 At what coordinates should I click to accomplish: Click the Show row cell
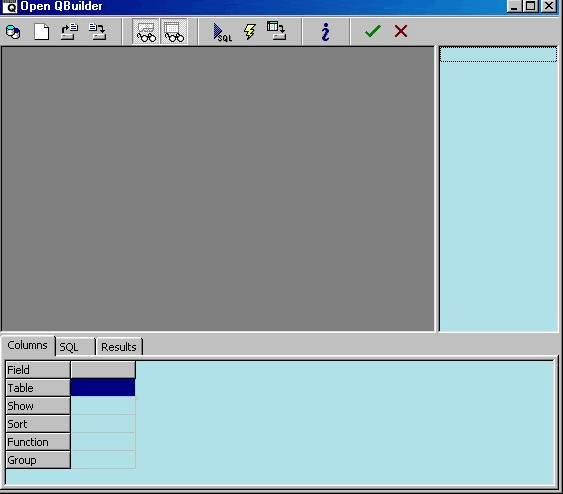pos(103,406)
